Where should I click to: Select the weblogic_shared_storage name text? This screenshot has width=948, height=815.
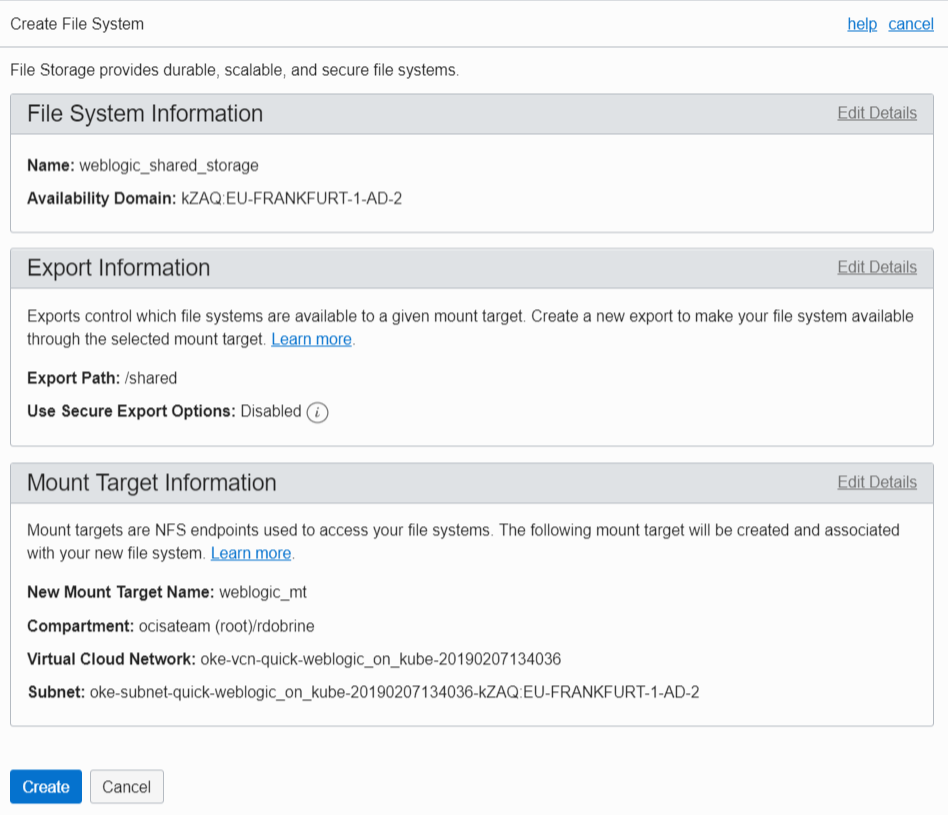[x=169, y=165]
